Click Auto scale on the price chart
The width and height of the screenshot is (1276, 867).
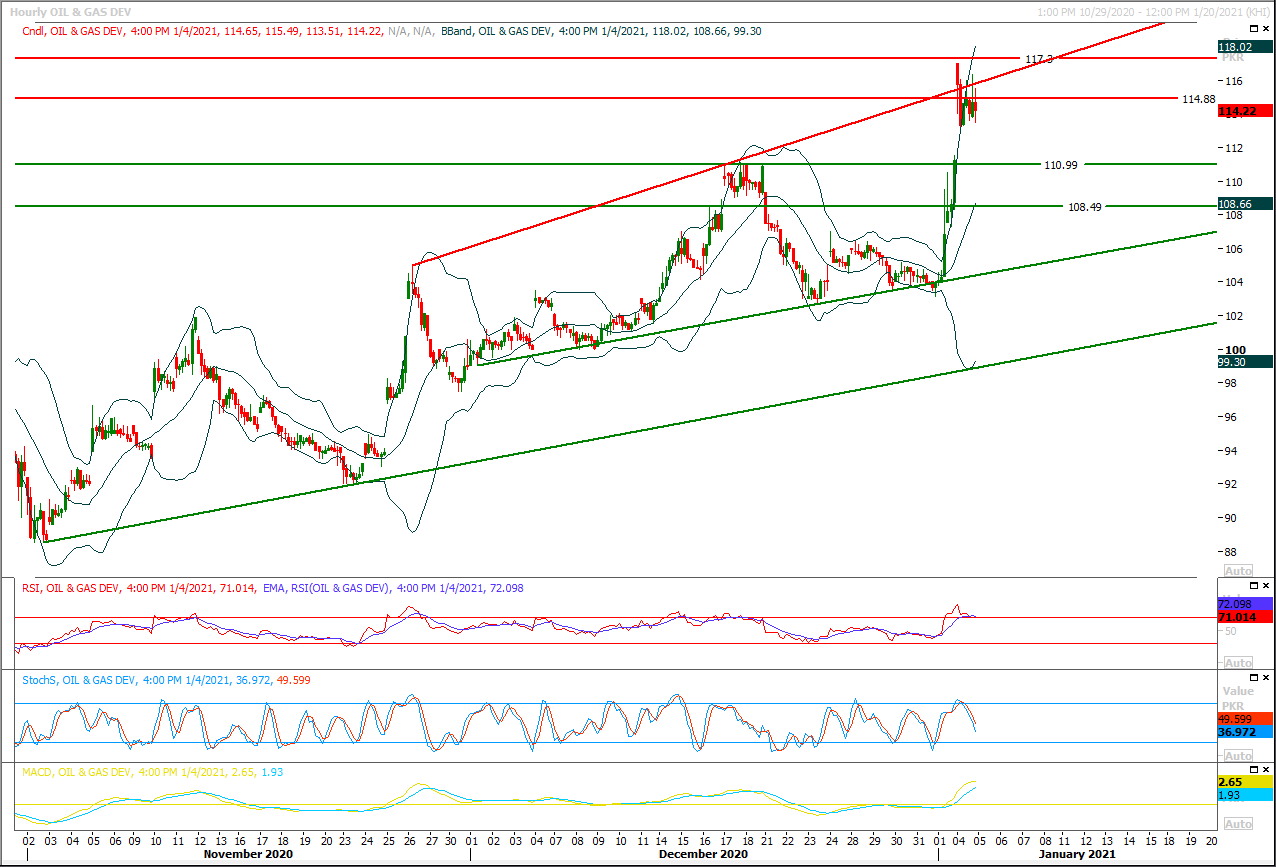pyautogui.click(x=1238, y=570)
